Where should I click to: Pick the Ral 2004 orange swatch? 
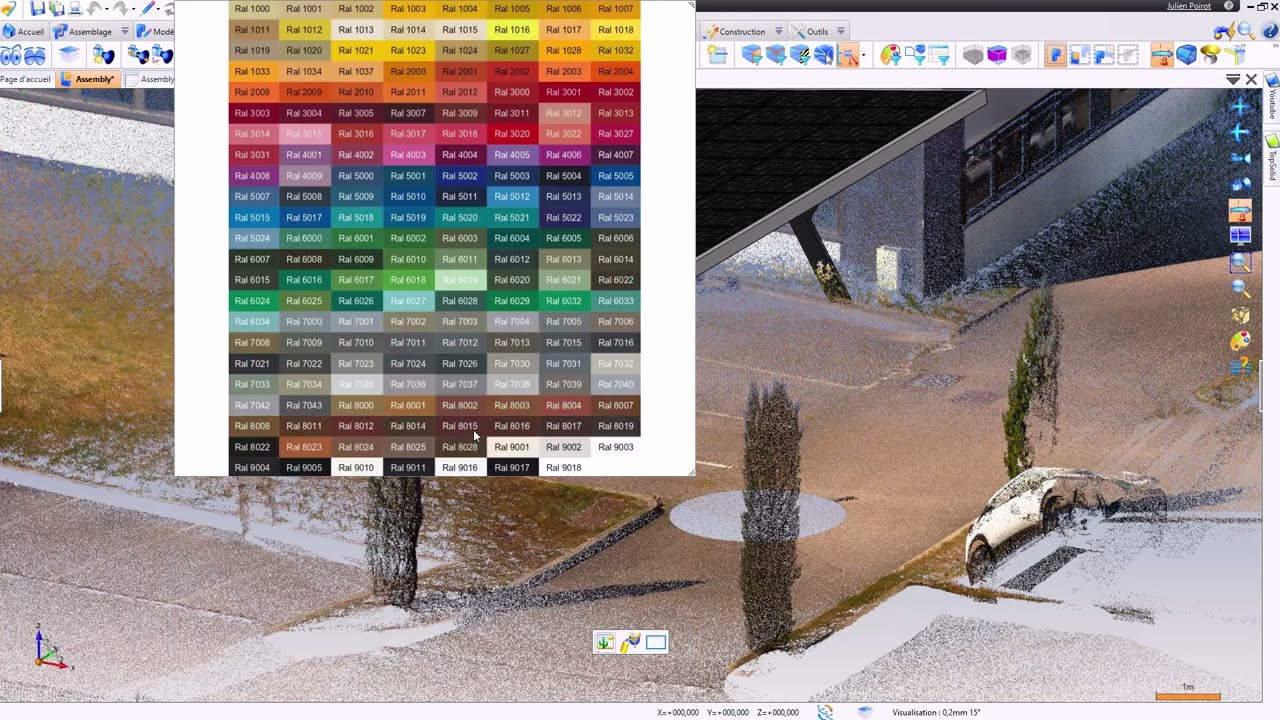[x=616, y=72]
